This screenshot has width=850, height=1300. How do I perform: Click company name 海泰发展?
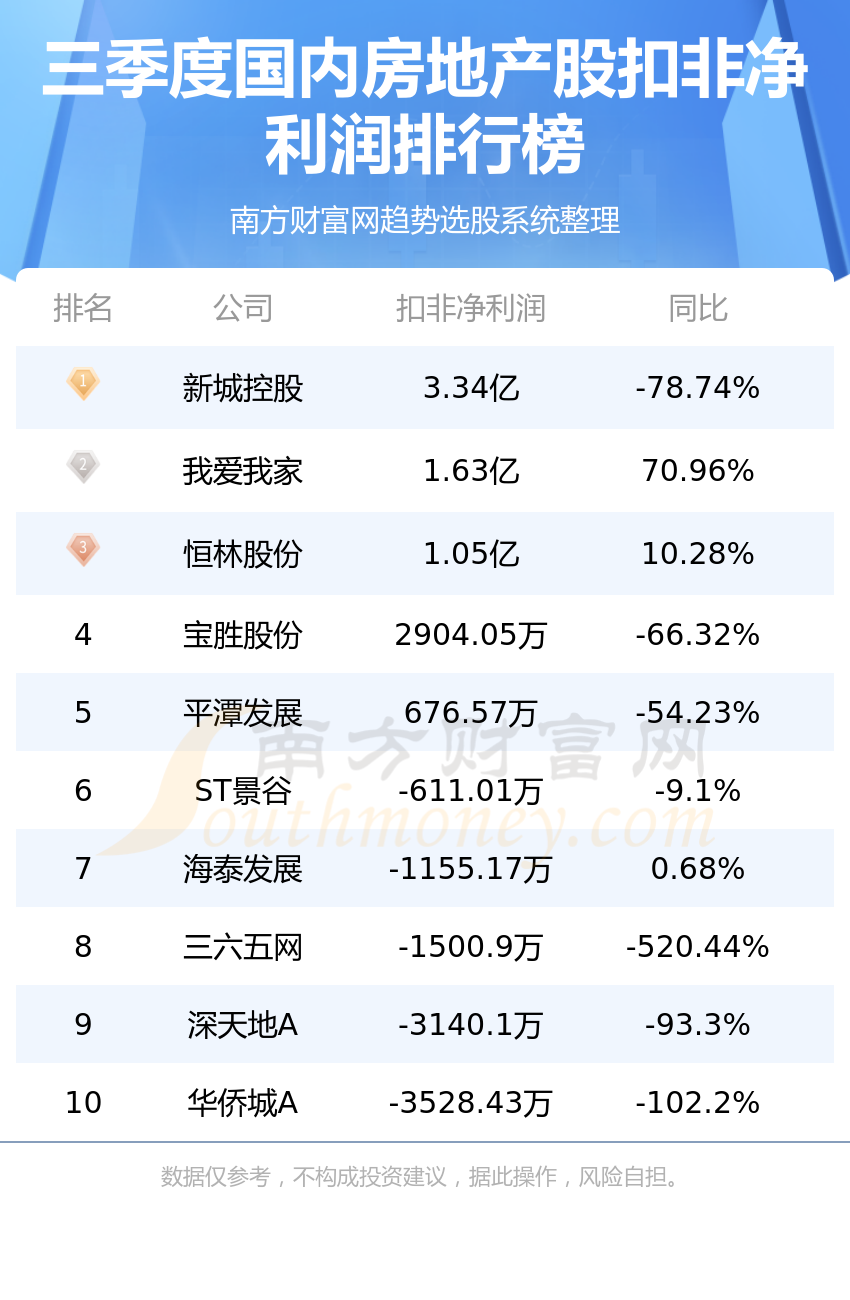tap(243, 869)
